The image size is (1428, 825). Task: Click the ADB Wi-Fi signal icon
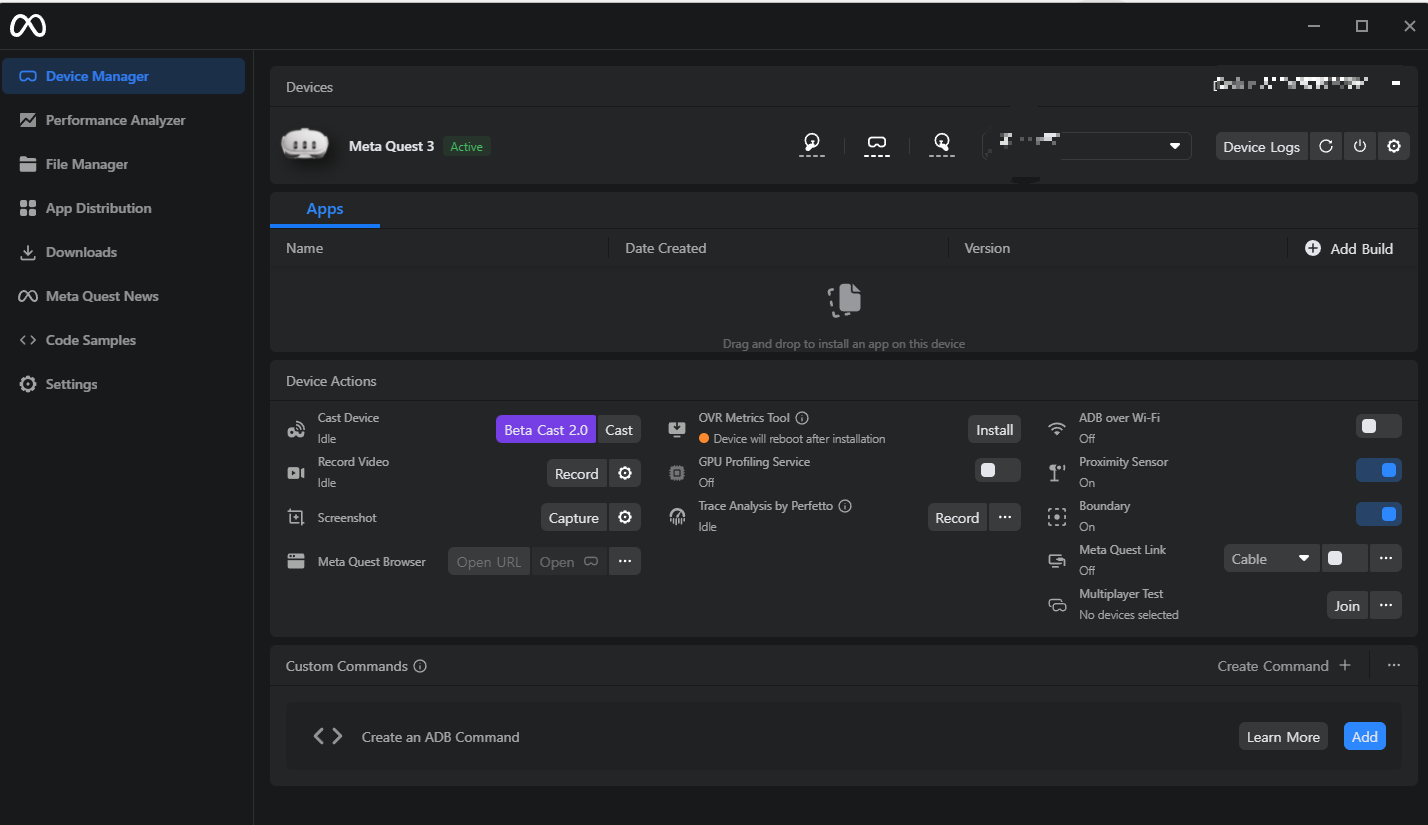[1057, 430]
